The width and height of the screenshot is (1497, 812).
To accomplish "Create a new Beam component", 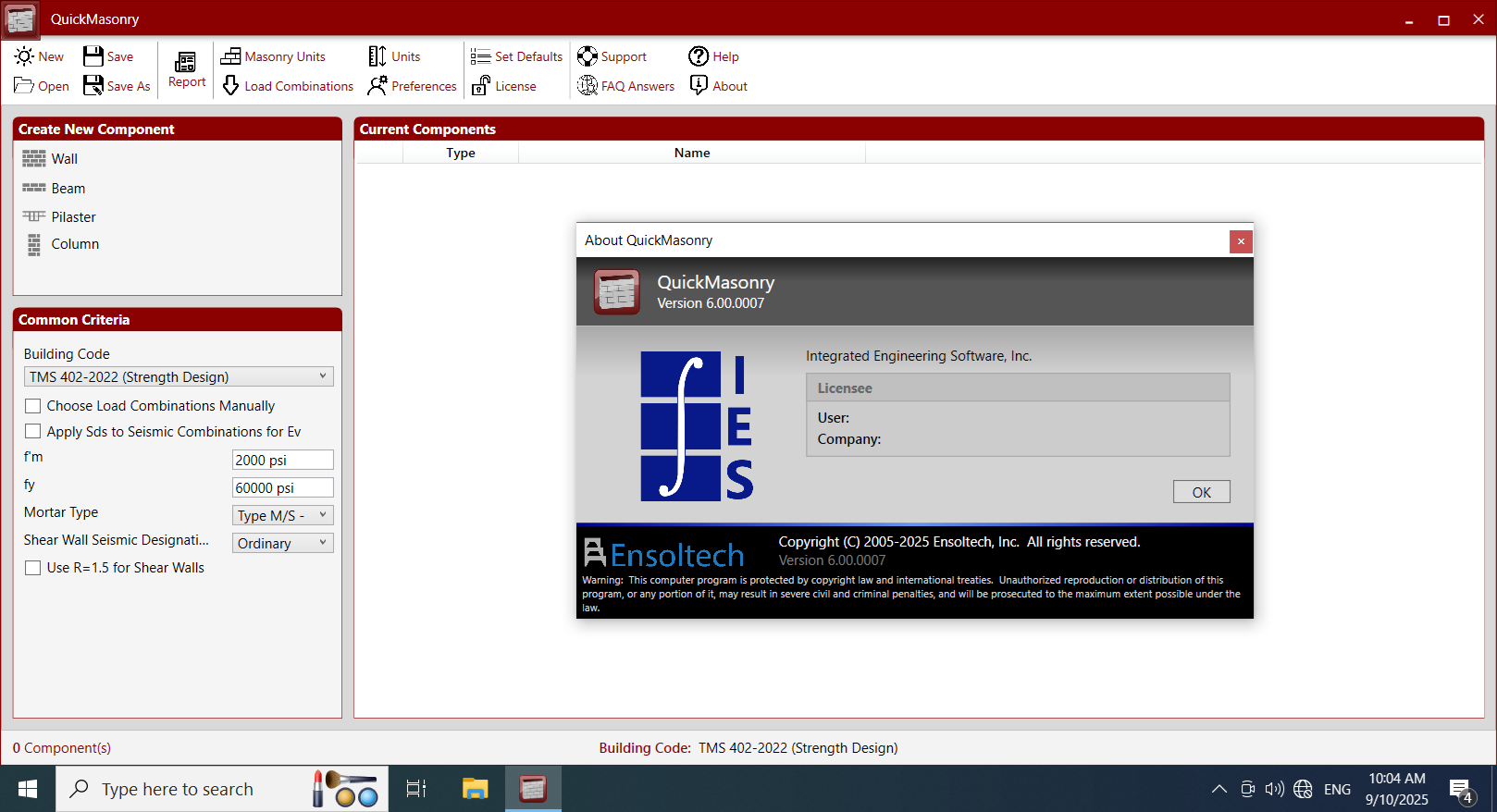I will 55,189.
